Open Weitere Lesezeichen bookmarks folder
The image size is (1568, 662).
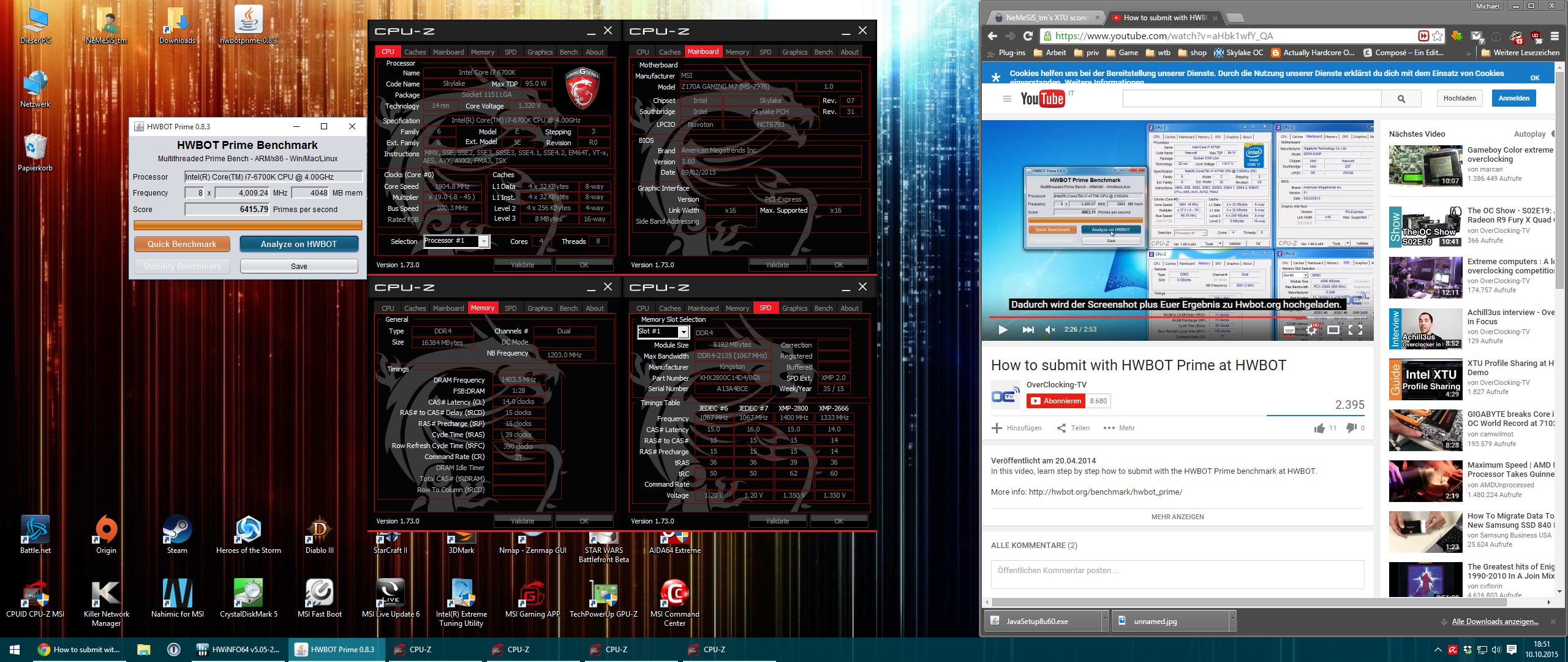[1520, 53]
